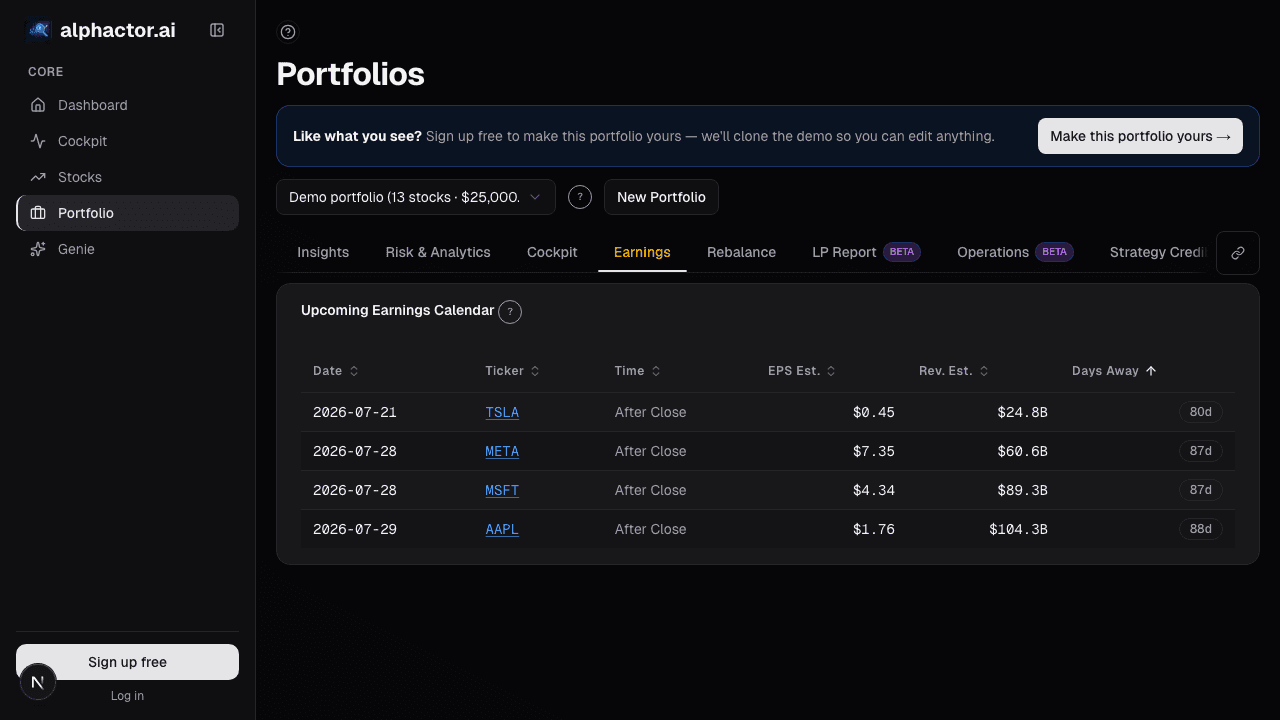
Task: Copy the portfolio share link icon
Action: tap(1238, 253)
